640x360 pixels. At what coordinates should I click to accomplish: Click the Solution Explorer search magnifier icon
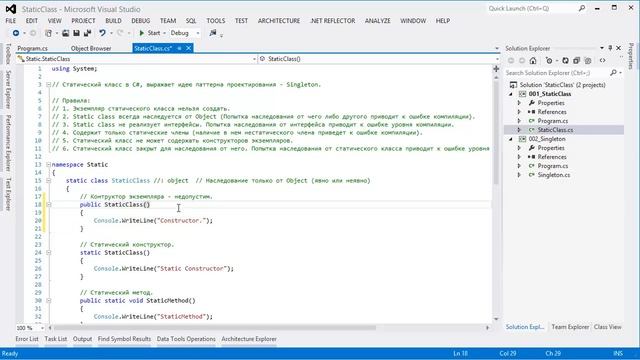click(x=613, y=73)
